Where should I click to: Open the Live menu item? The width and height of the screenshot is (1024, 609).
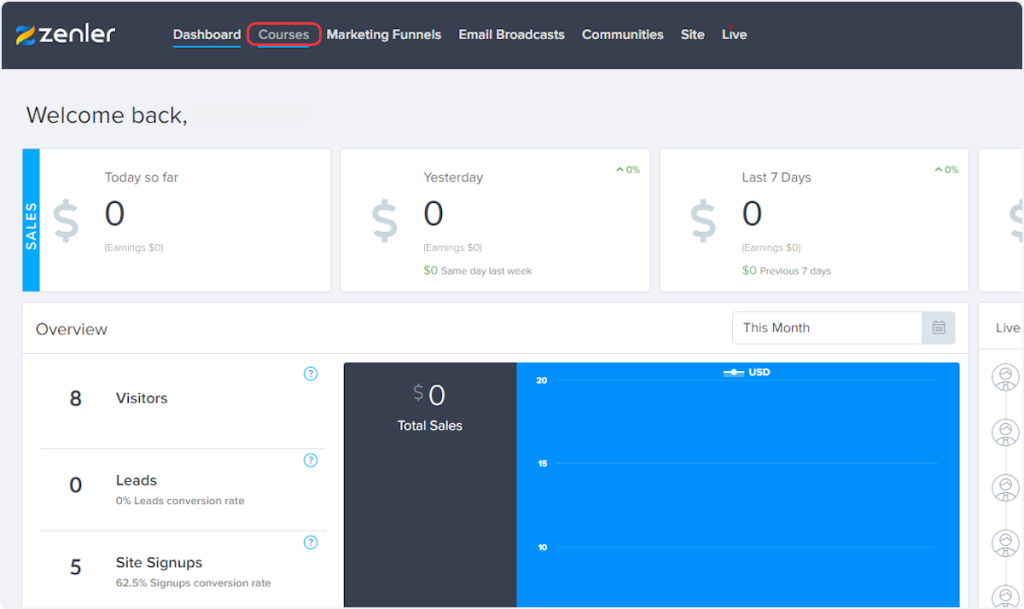tap(734, 35)
